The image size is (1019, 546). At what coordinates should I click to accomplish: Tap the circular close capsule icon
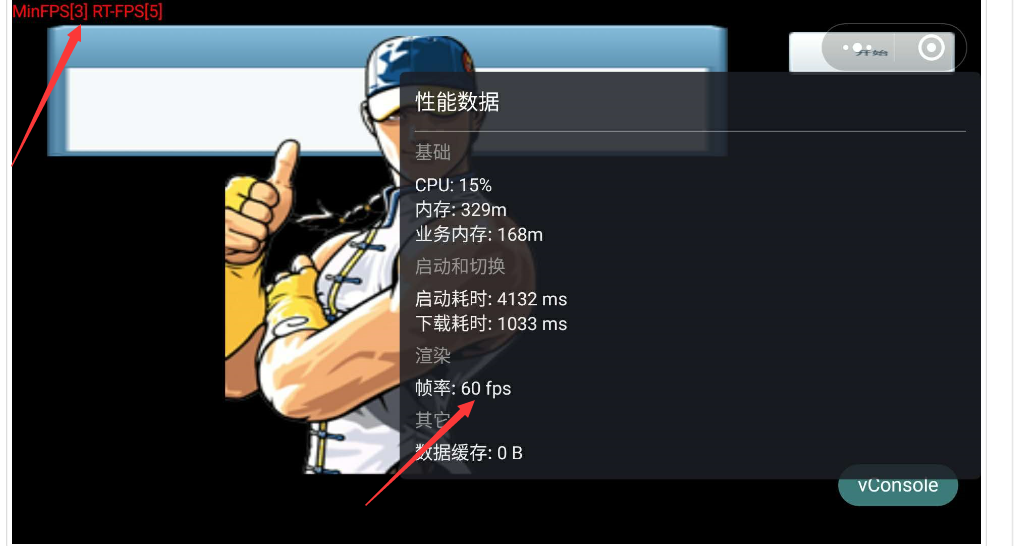click(x=931, y=47)
